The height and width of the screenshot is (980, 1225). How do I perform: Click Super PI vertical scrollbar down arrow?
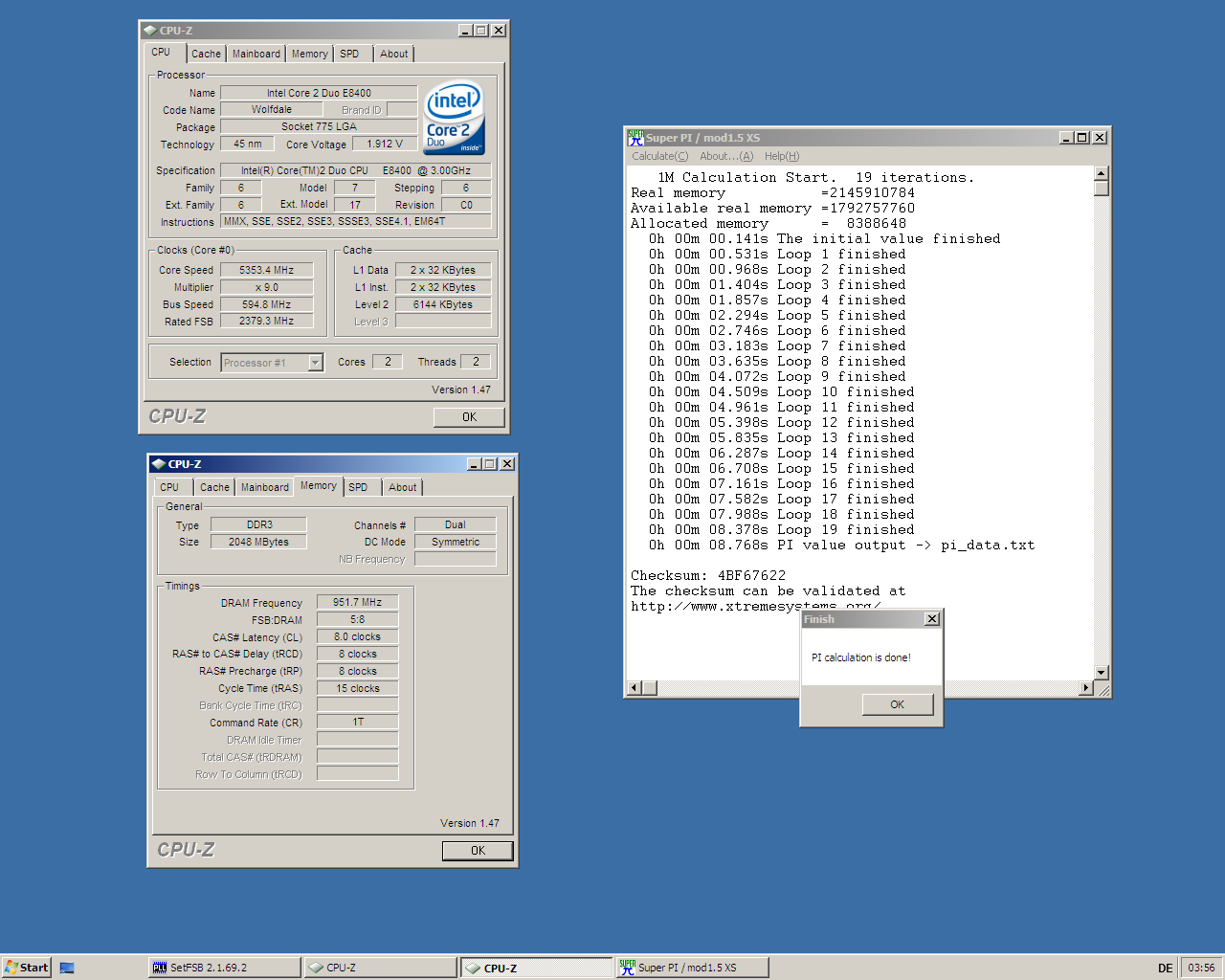[1102, 673]
